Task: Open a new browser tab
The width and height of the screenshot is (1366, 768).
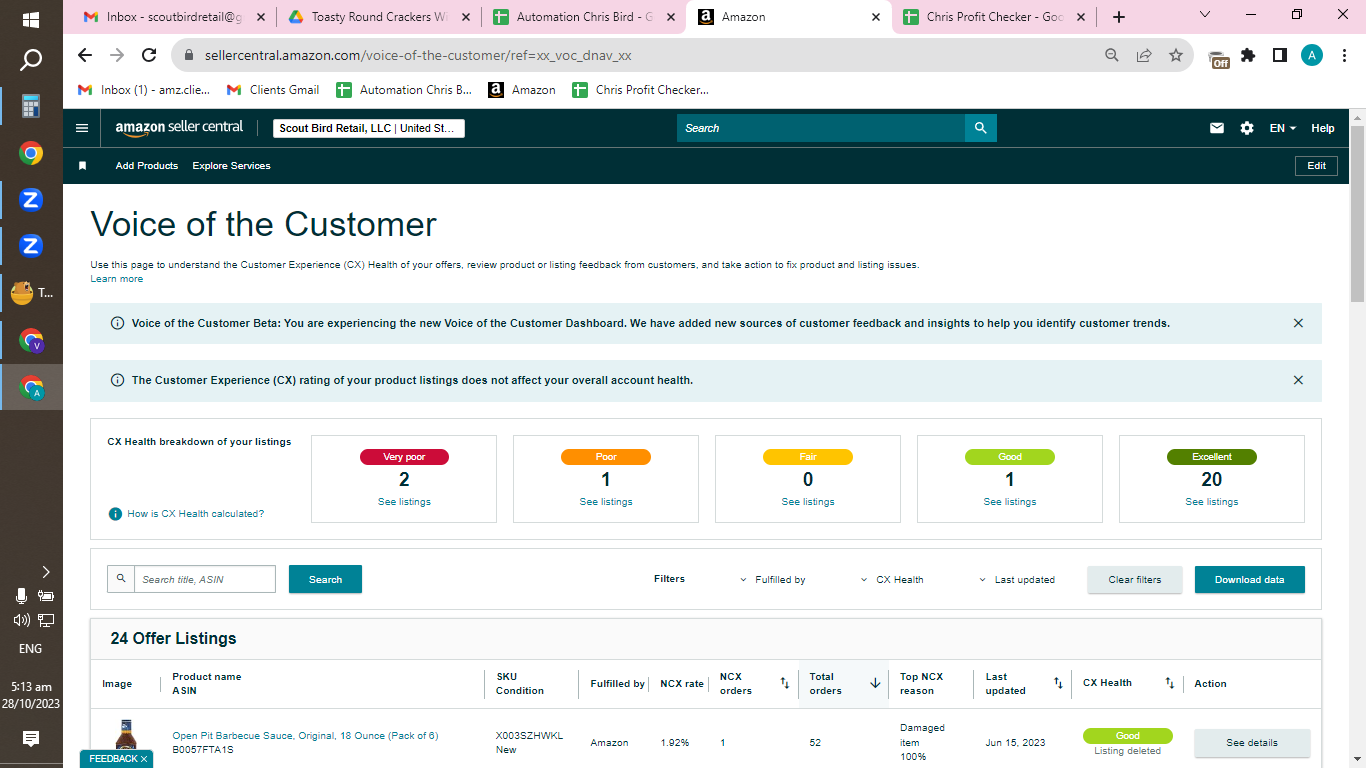Action: pos(1119,17)
